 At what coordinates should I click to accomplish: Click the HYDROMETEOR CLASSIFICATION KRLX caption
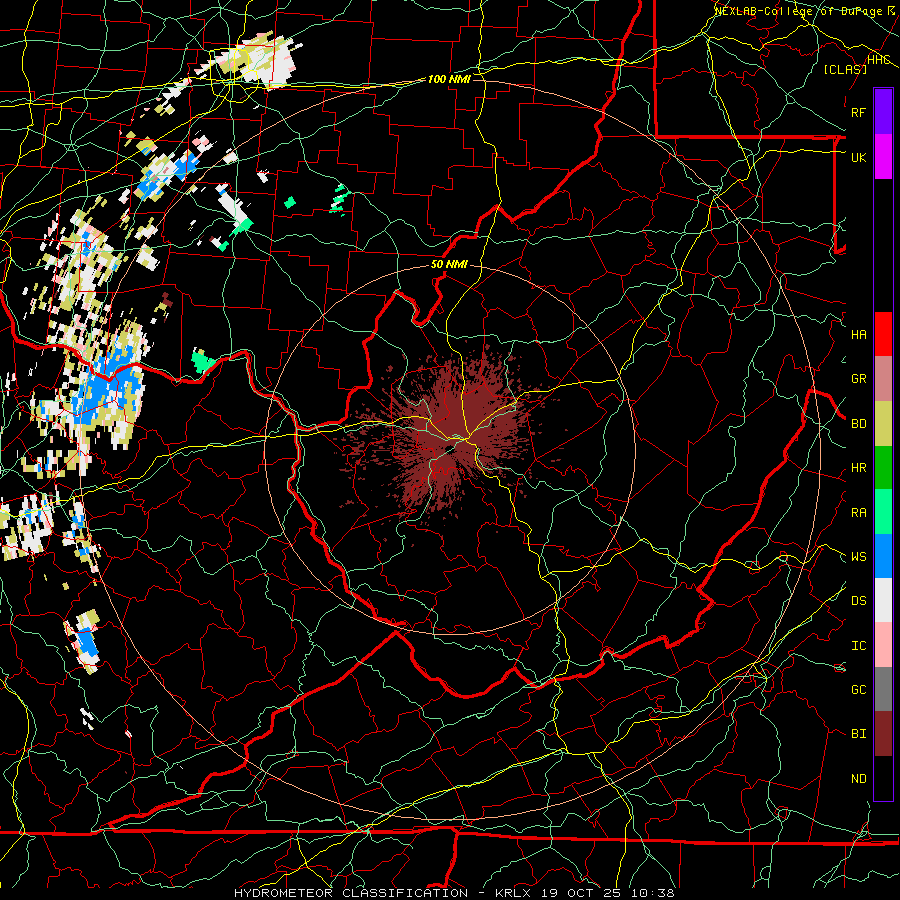pyautogui.click(x=454, y=893)
